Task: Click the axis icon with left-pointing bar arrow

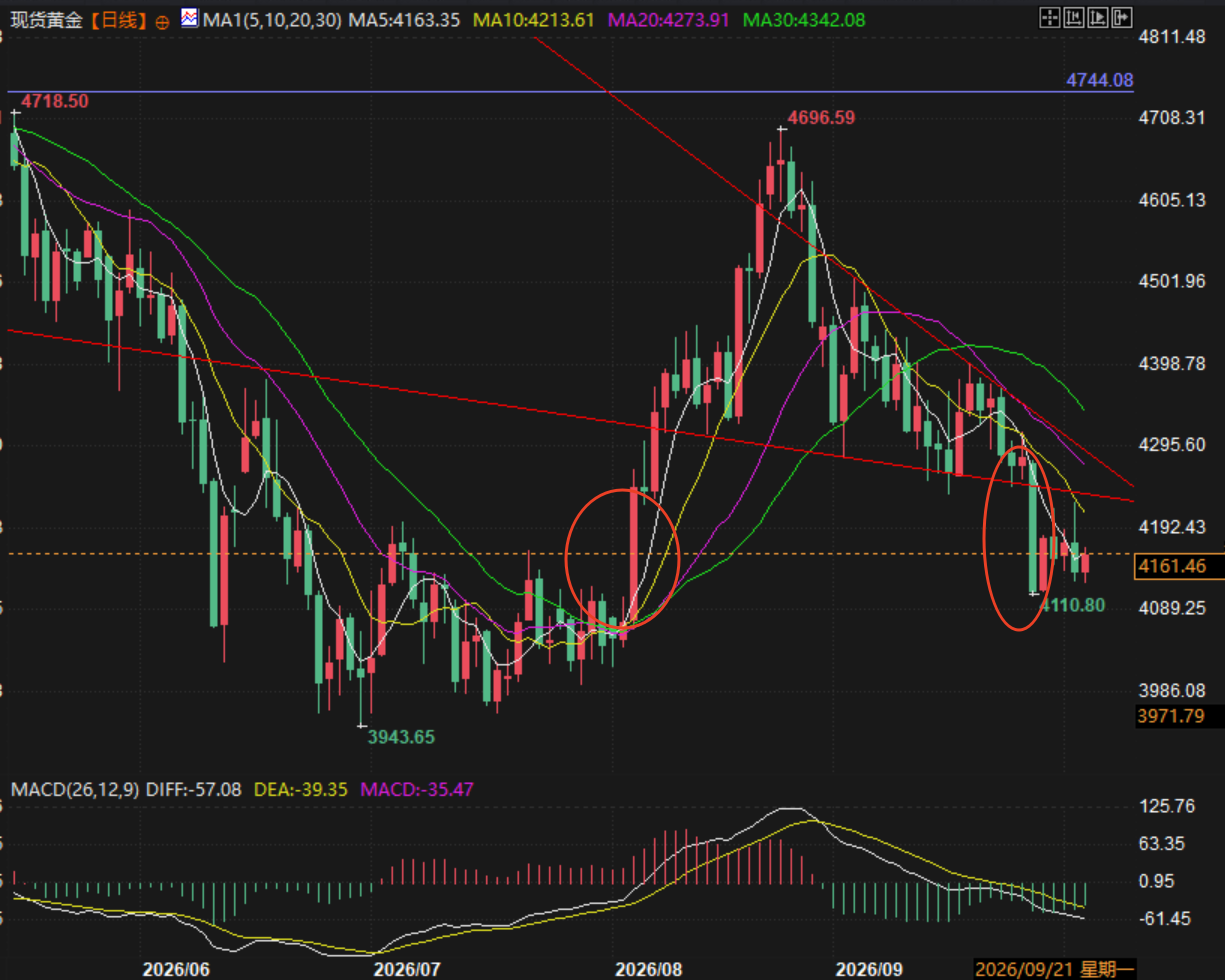Action: [1073, 17]
